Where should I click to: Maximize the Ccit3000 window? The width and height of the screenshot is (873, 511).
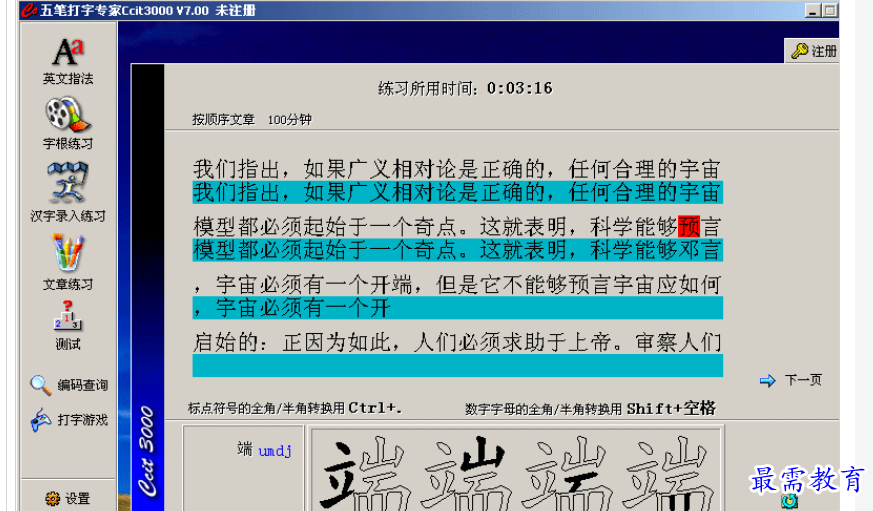pos(830,10)
